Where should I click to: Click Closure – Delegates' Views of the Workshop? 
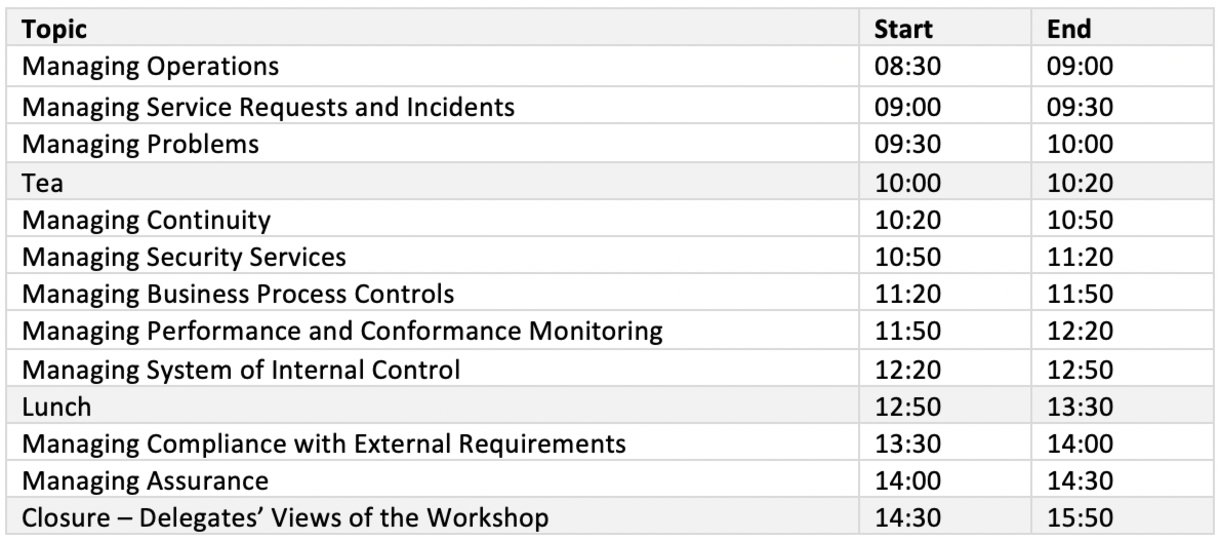point(285,518)
